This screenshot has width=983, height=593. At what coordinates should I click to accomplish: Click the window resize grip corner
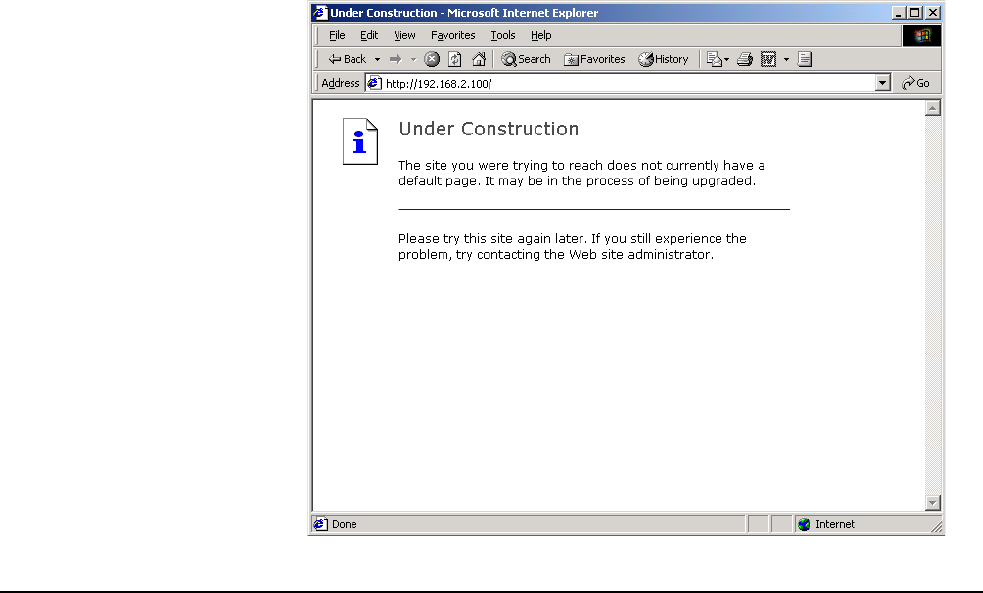click(x=937, y=527)
